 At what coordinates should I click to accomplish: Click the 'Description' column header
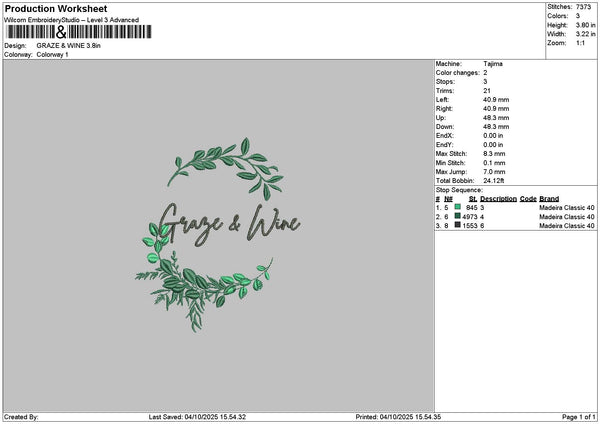coord(498,199)
